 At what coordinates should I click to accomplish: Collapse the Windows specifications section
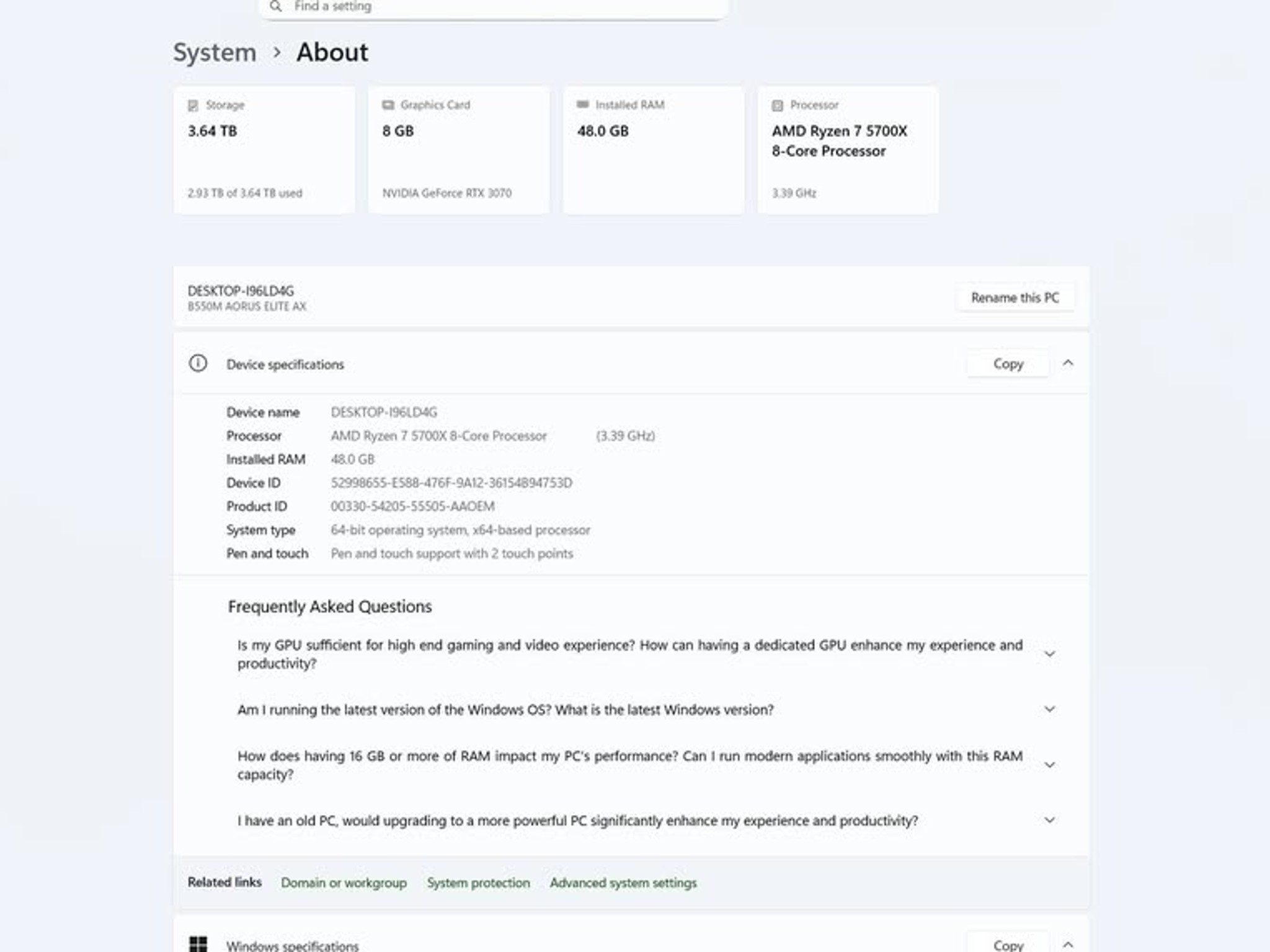pyautogui.click(x=1067, y=945)
